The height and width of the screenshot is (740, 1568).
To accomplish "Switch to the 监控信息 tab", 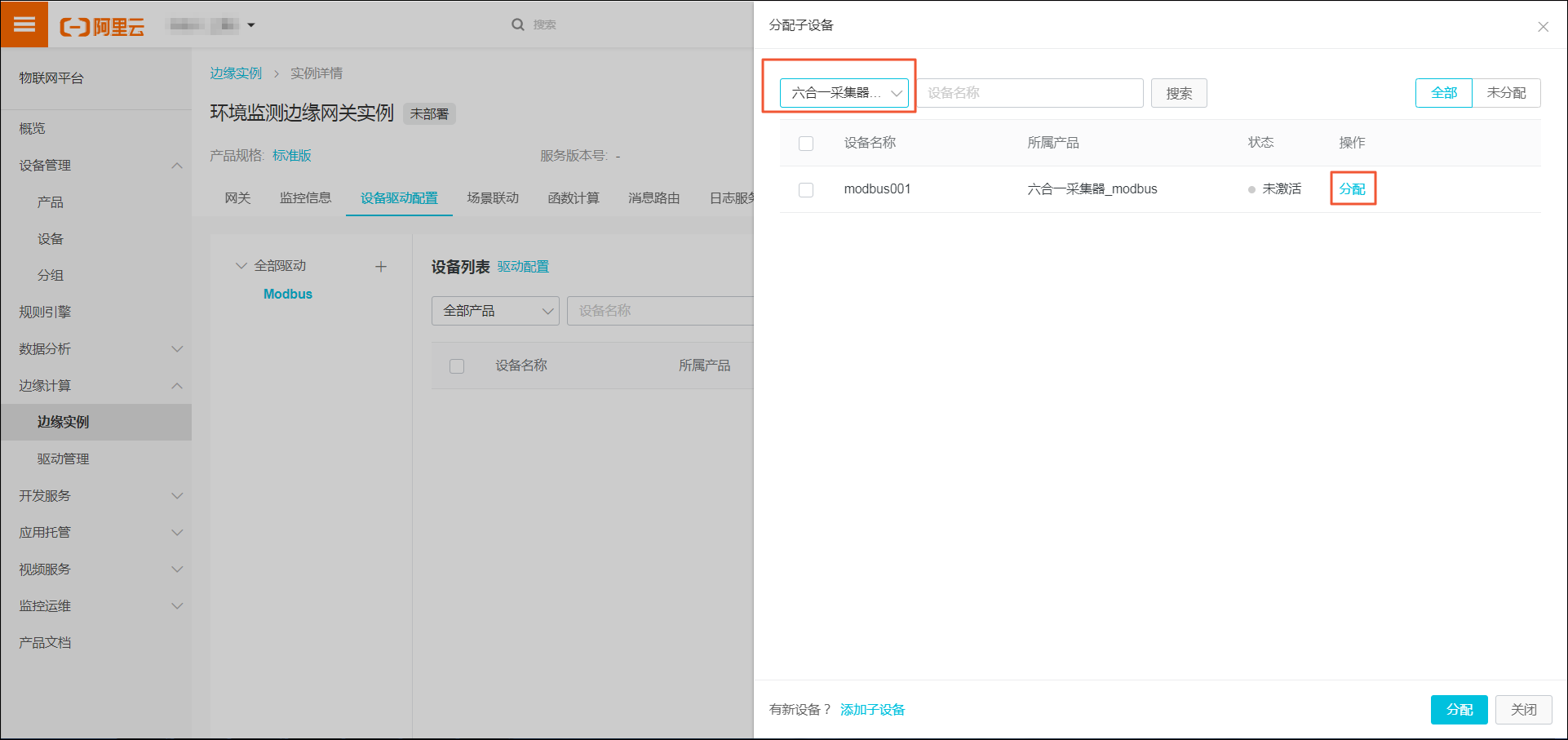I will [305, 198].
